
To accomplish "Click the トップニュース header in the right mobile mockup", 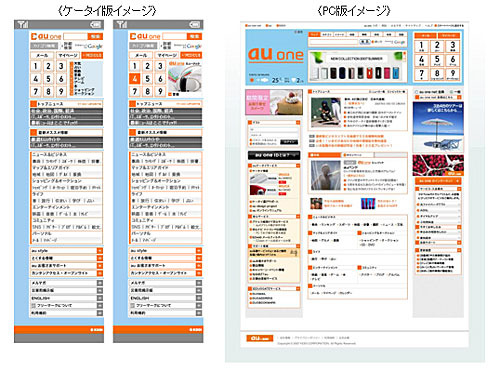I will [166, 104].
